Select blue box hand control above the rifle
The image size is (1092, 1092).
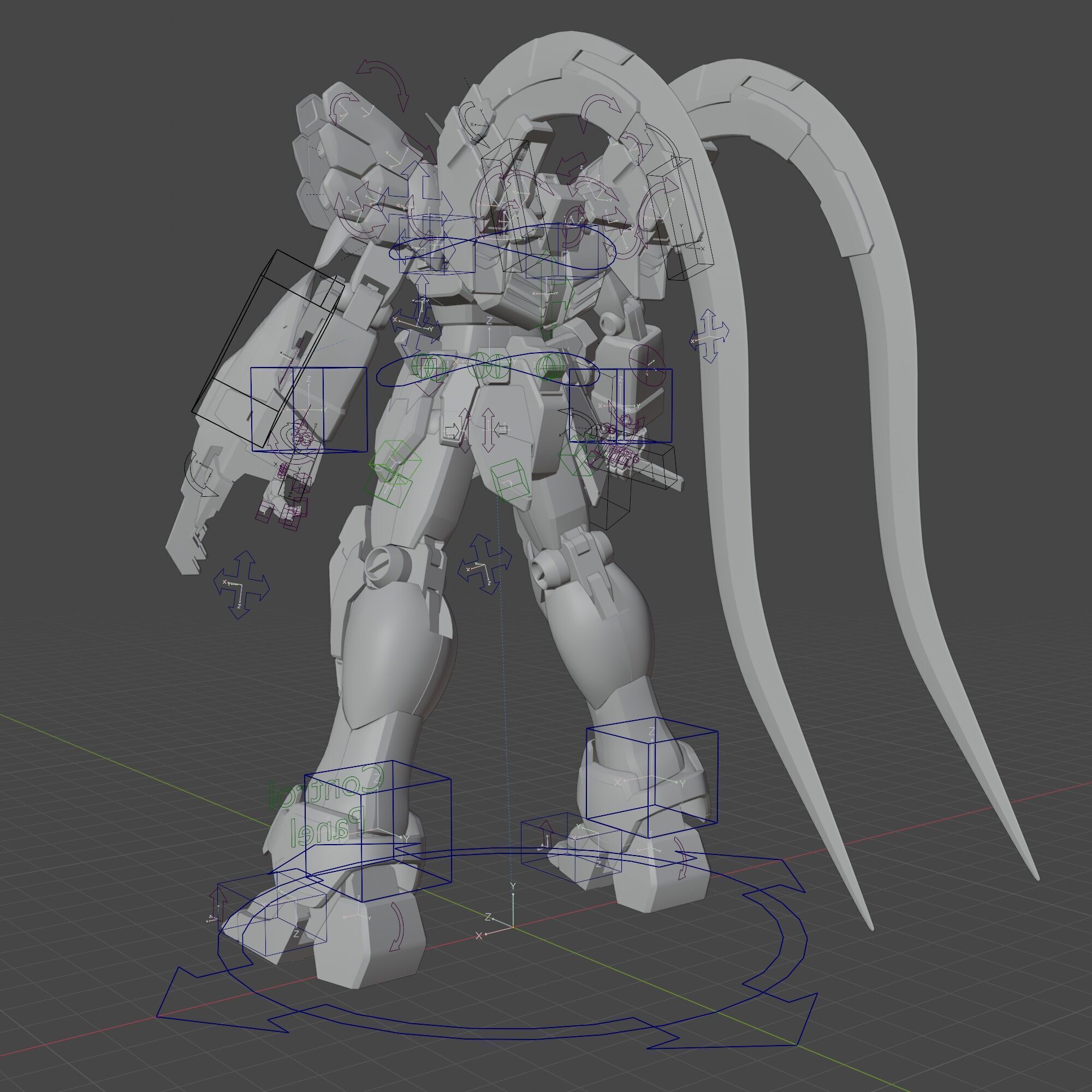621,405
